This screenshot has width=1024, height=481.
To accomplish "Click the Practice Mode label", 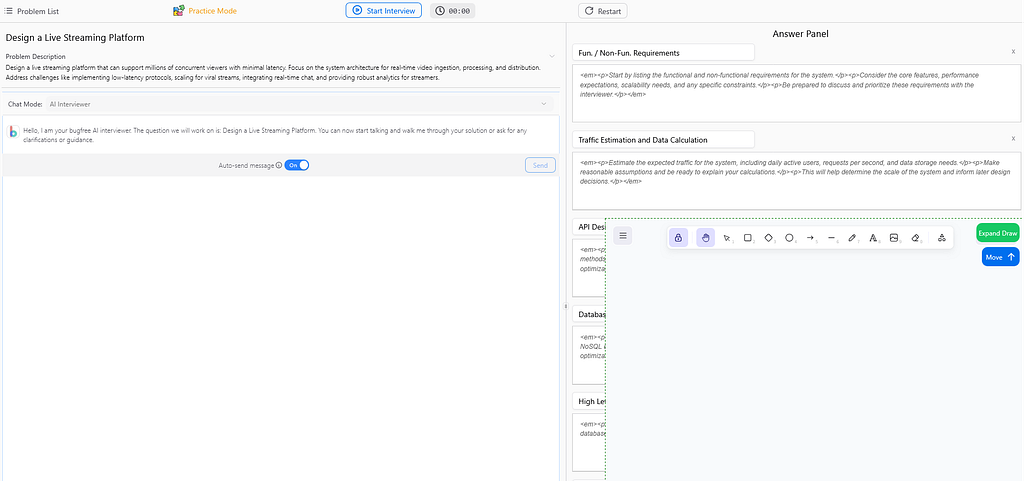I will click(213, 11).
